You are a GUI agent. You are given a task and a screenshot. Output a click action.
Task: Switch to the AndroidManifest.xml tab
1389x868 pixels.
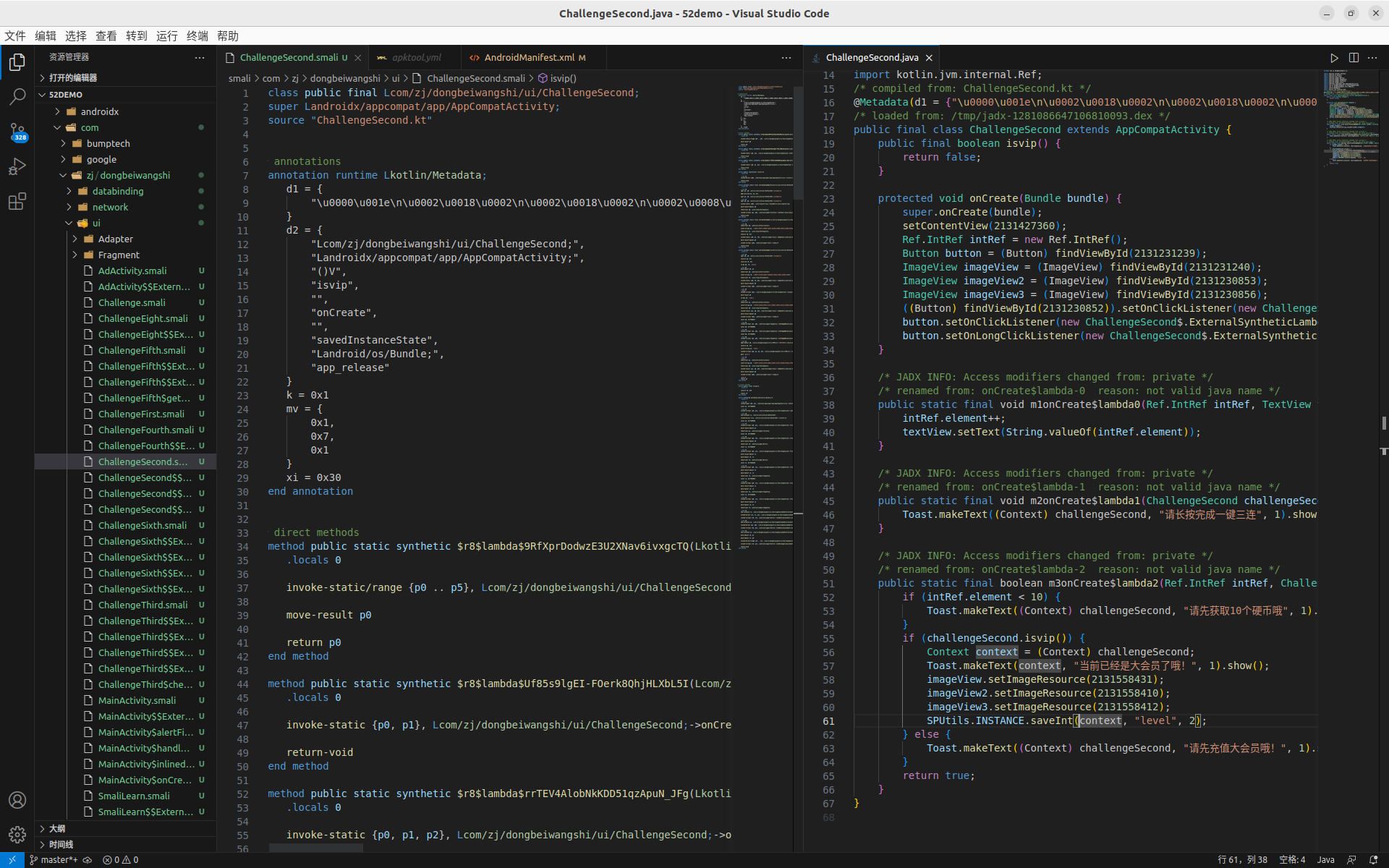[533, 57]
